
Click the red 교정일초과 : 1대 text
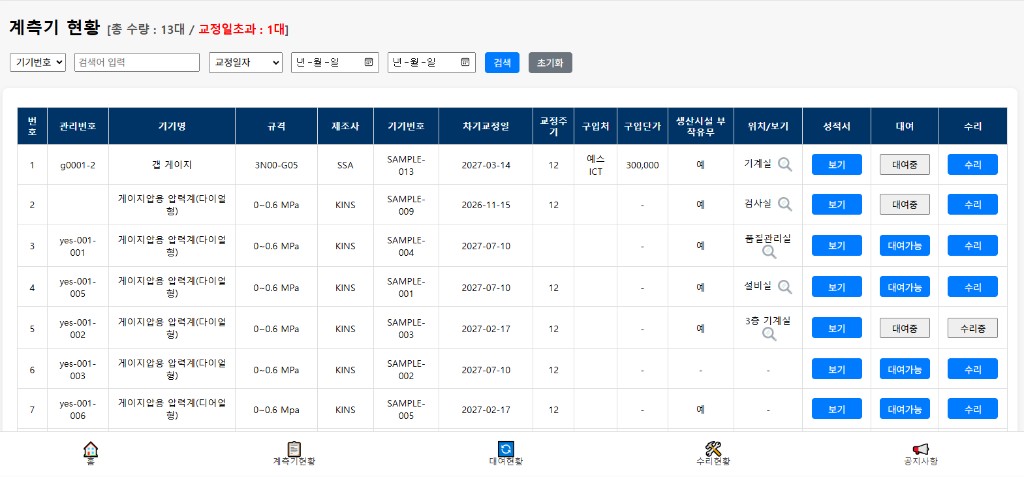[241, 29]
